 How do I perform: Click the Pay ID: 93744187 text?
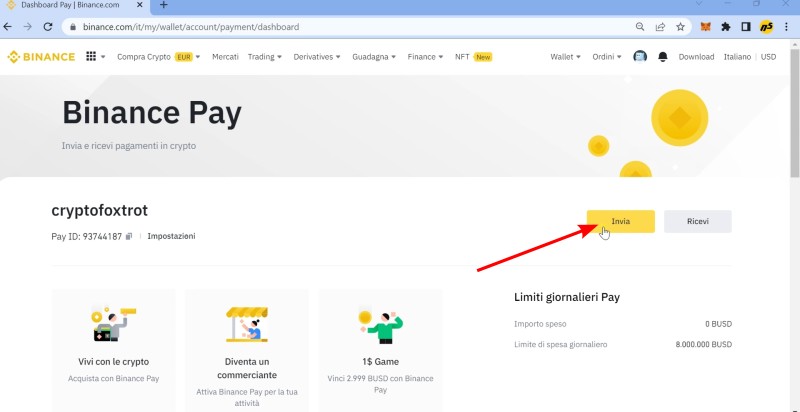[x=87, y=236]
